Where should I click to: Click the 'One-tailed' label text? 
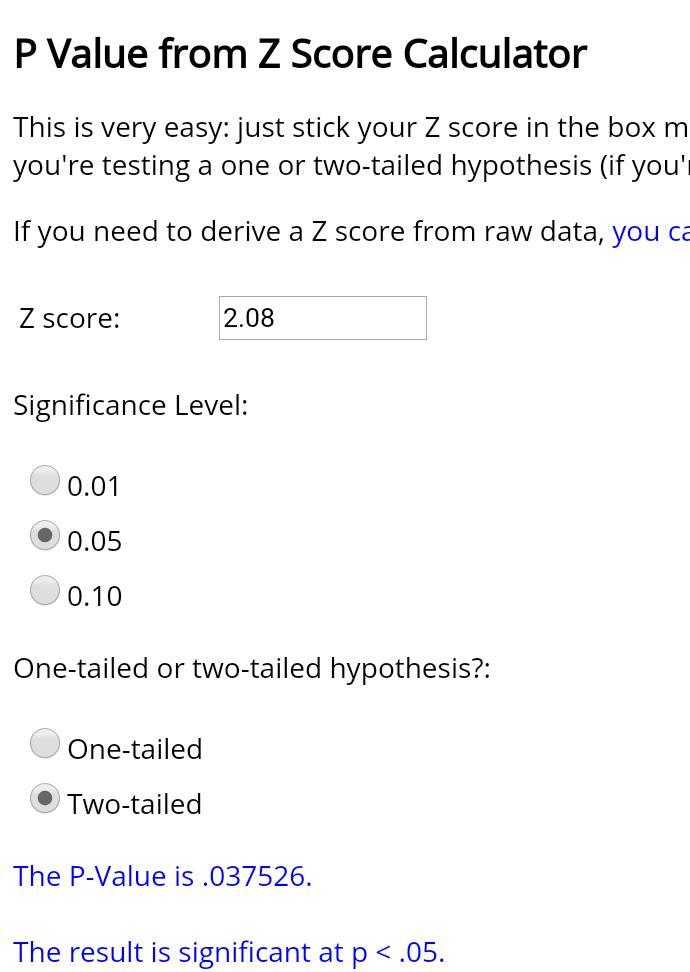pos(135,749)
